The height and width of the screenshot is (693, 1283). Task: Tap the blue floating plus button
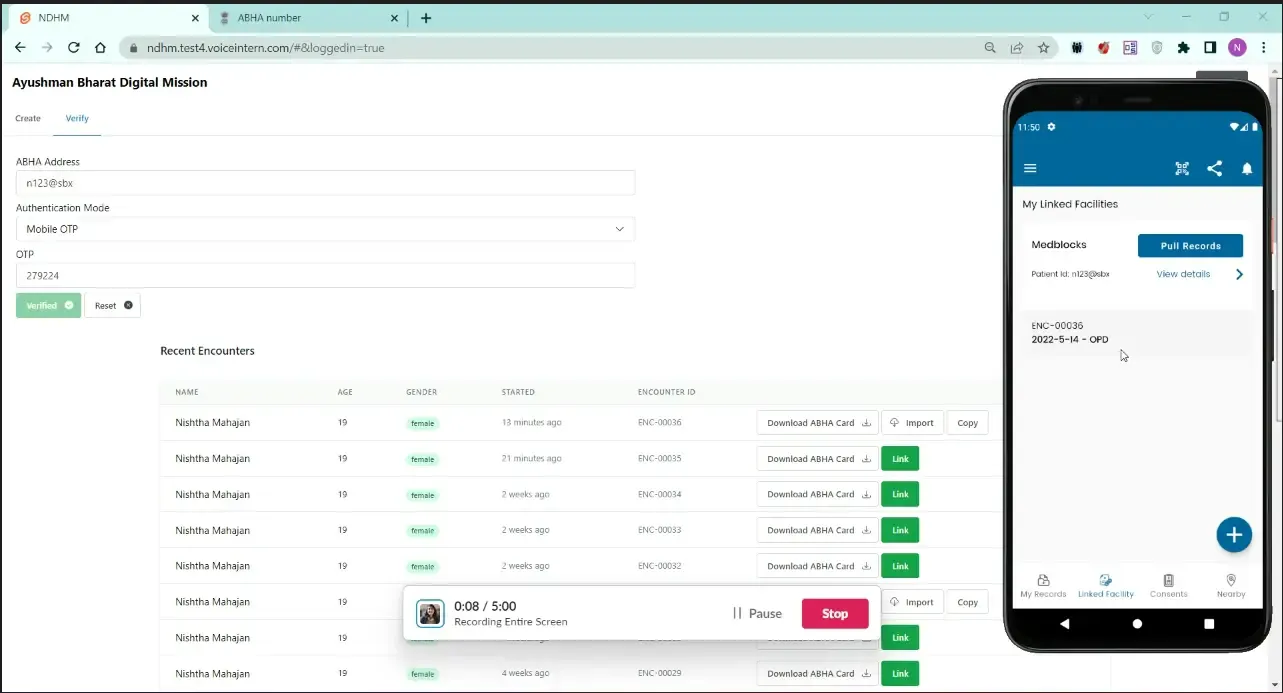(x=1234, y=535)
